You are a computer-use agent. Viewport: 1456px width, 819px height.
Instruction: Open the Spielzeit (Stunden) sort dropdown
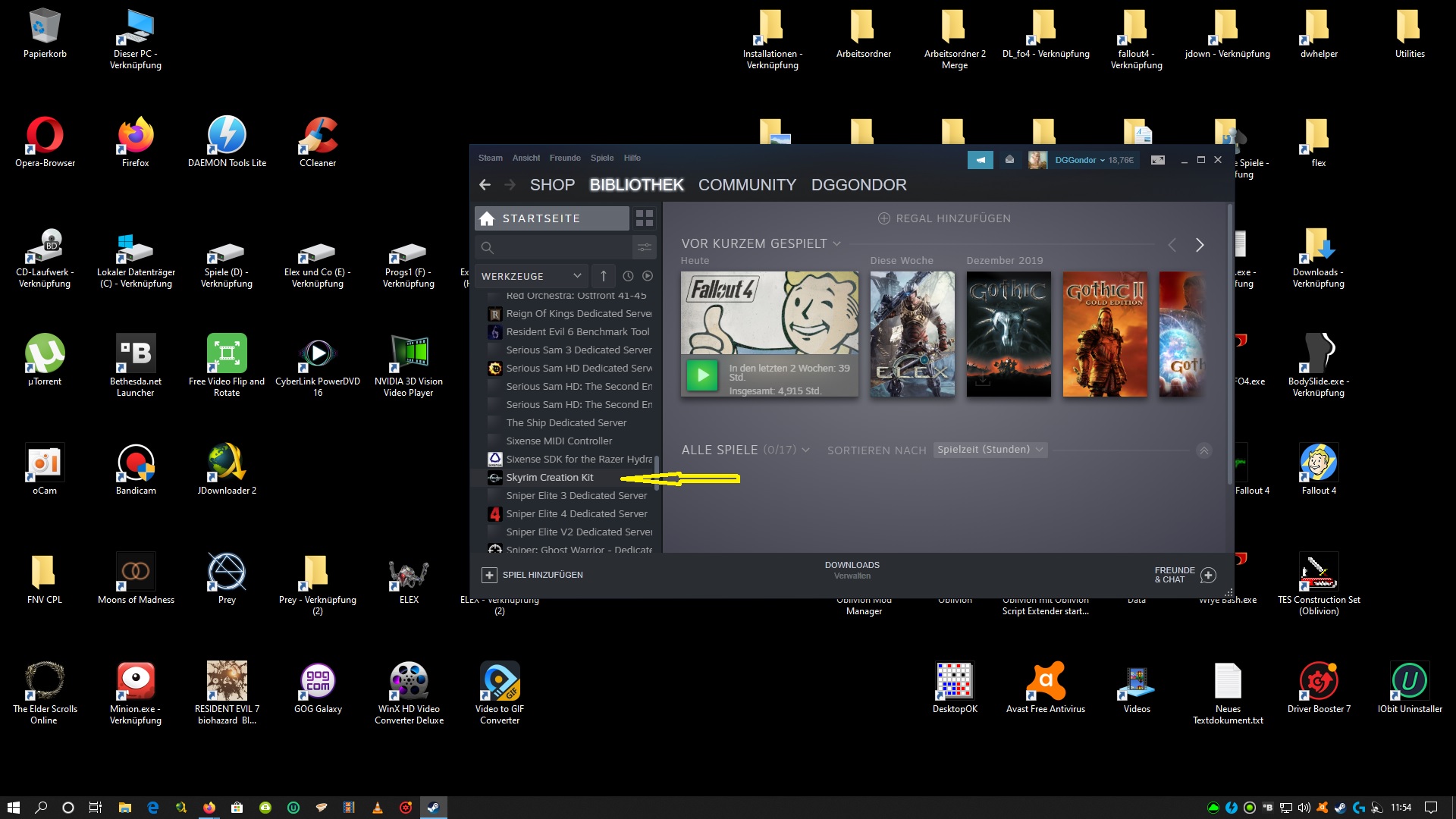(x=990, y=450)
